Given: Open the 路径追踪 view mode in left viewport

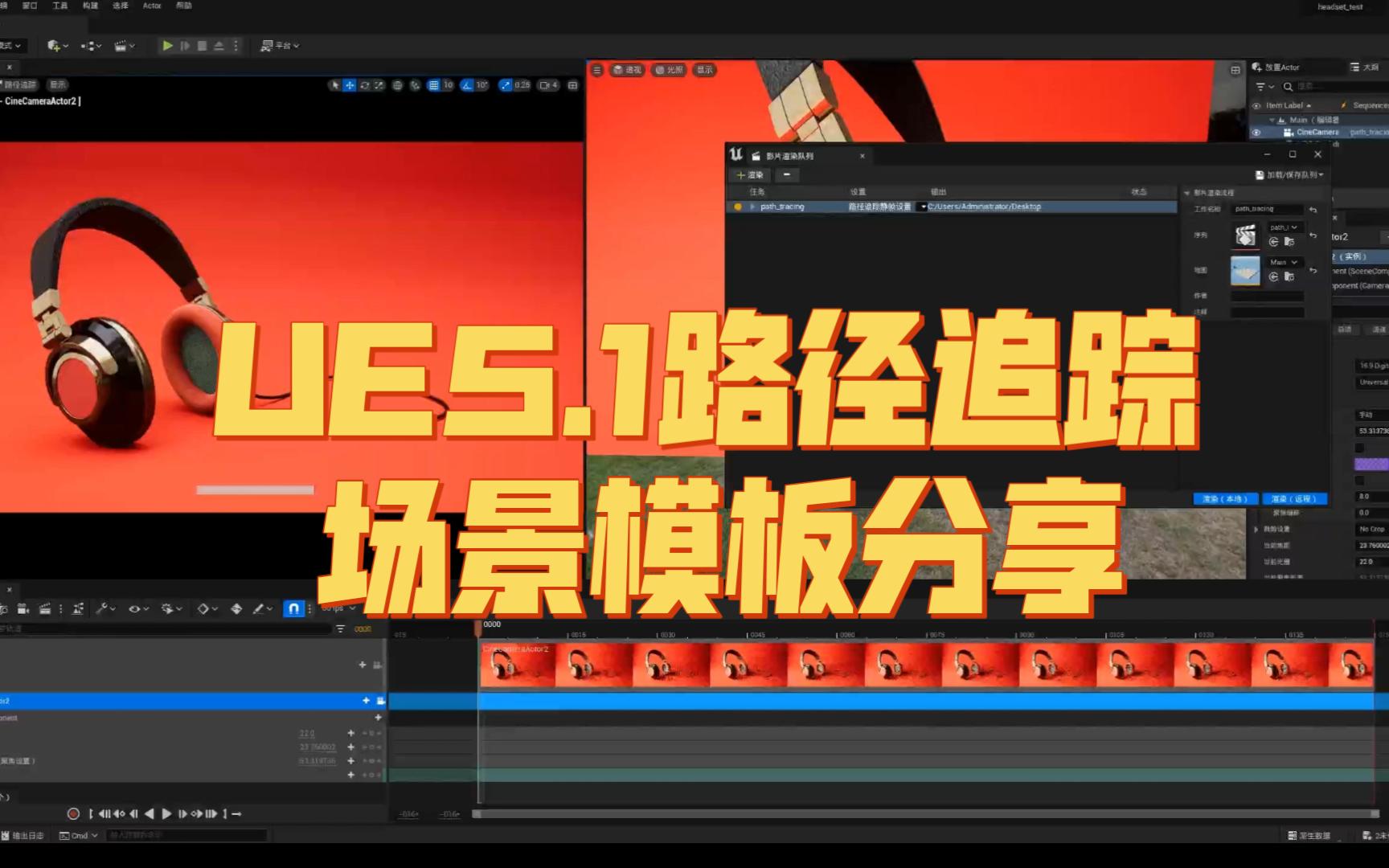Looking at the screenshot, I should click(20, 85).
